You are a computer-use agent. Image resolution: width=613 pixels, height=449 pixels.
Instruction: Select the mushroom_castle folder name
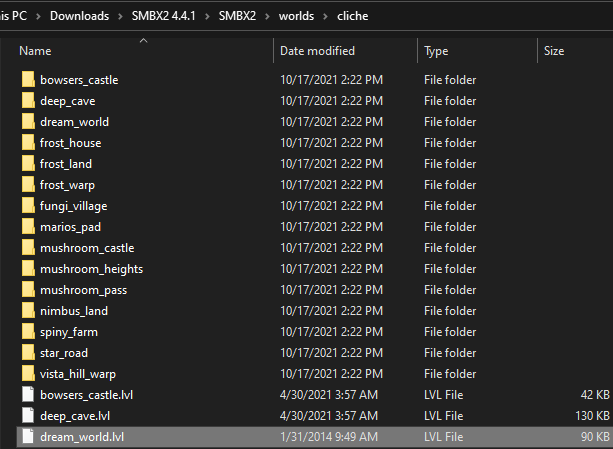point(87,248)
